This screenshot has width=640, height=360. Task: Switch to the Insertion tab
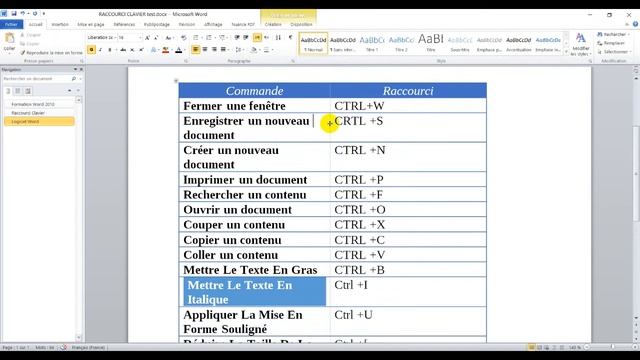click(x=60, y=24)
